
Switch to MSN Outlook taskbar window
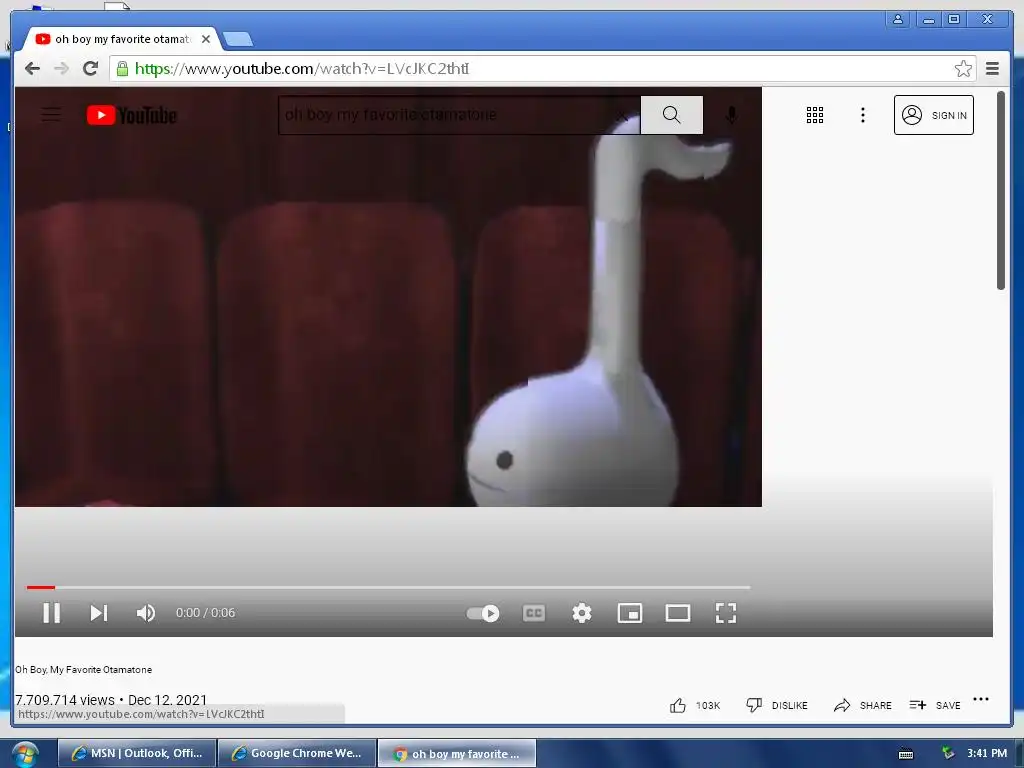(x=136, y=753)
